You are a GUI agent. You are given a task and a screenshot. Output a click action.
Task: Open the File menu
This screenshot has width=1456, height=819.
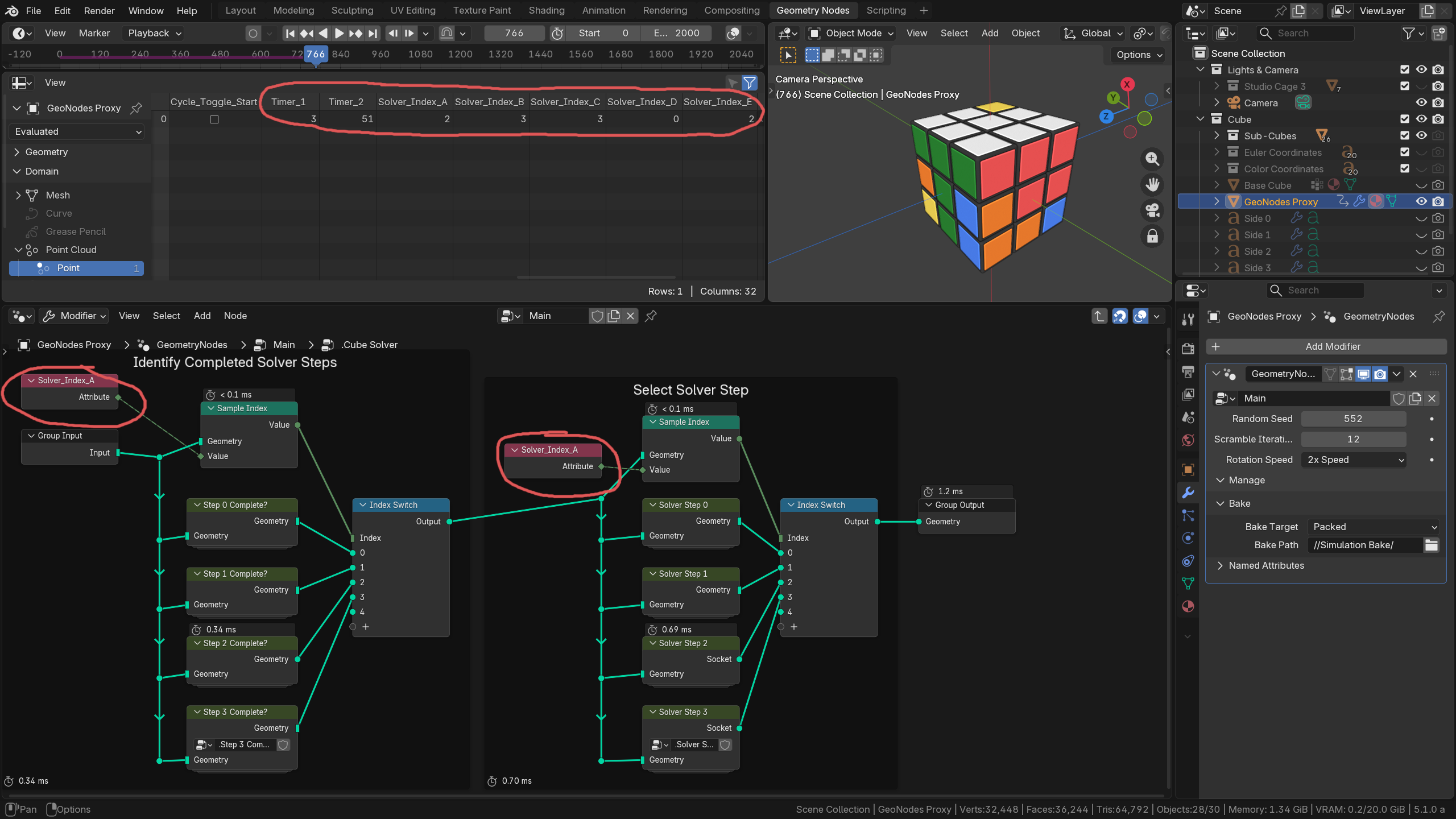tap(34, 11)
